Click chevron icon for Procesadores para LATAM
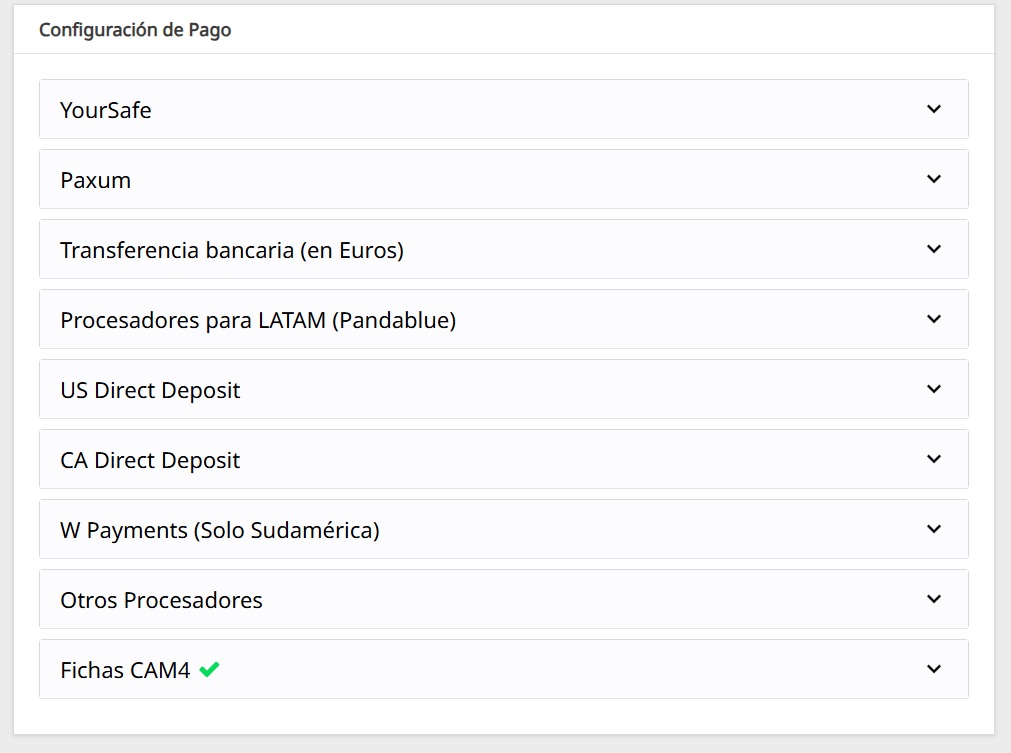The width and height of the screenshot is (1011, 753). [934, 319]
